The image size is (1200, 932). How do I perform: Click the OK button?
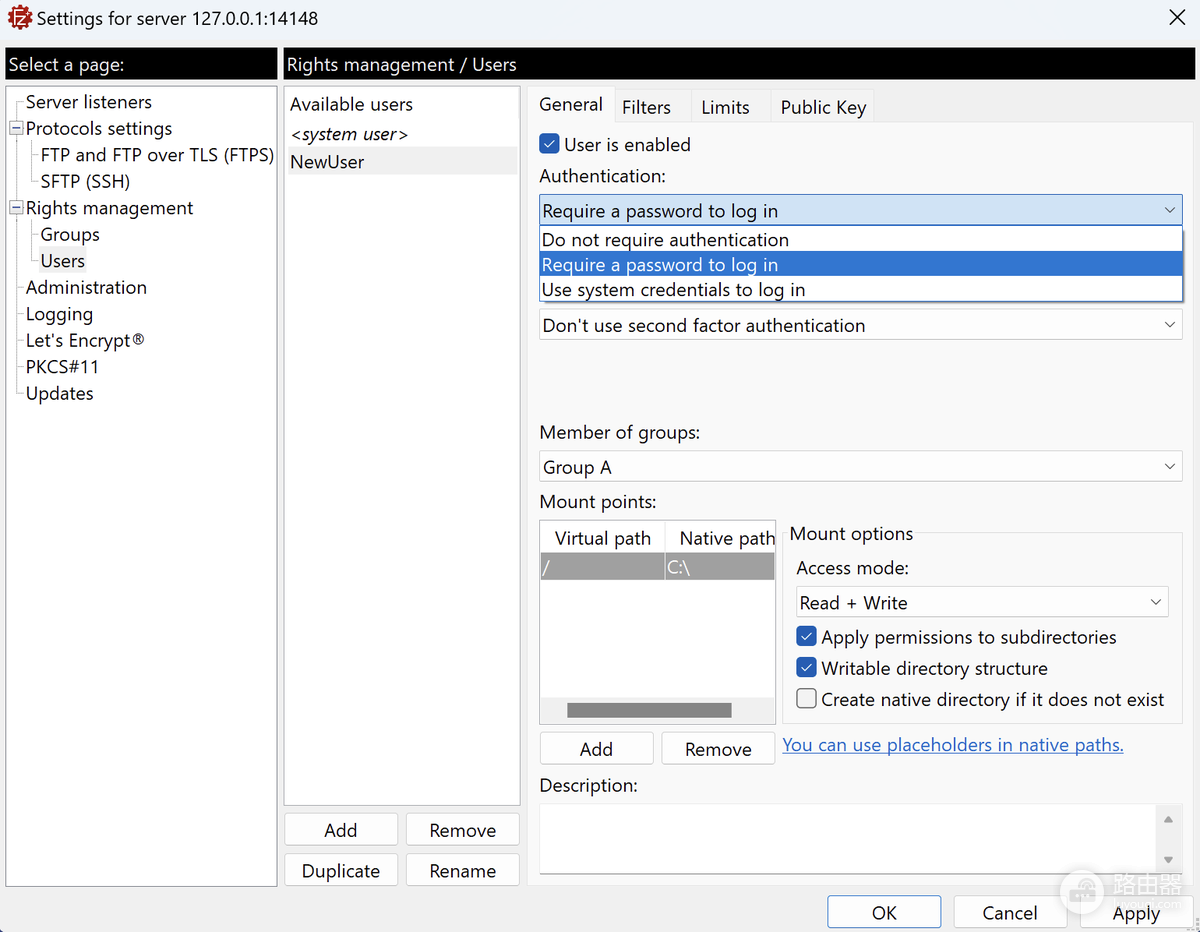(x=884, y=912)
